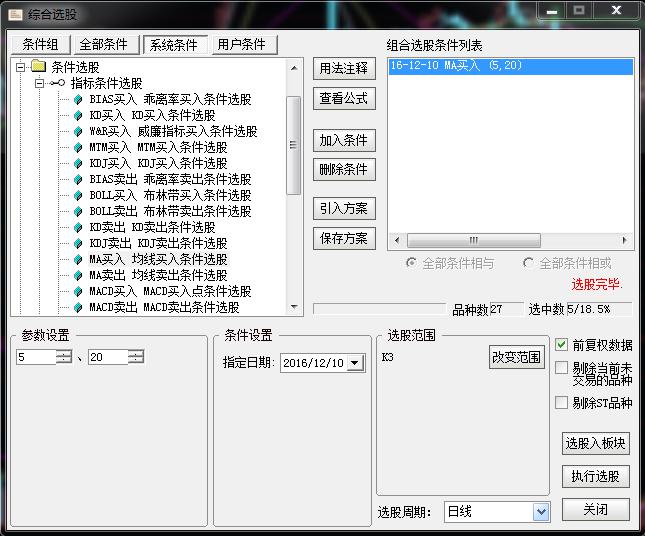
Task: Enable 剔除当前未交易的品种 checkbox
Action: [561, 367]
